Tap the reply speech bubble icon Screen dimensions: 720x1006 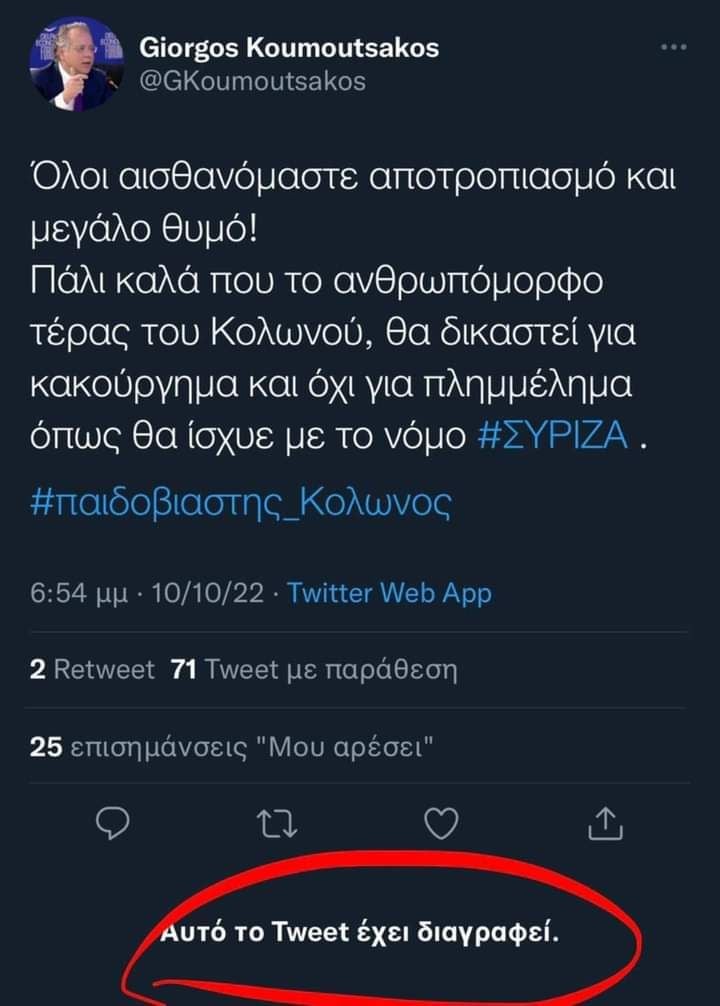click(x=113, y=823)
